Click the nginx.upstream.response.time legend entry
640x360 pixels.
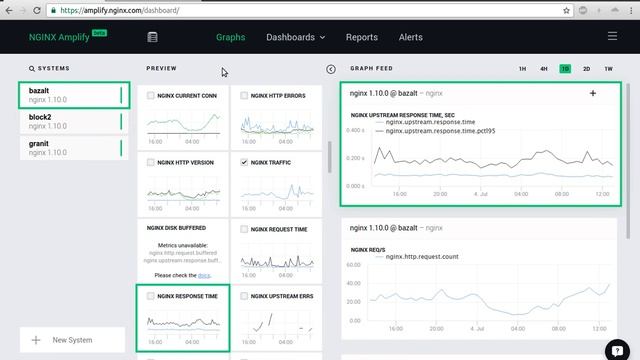coord(425,122)
